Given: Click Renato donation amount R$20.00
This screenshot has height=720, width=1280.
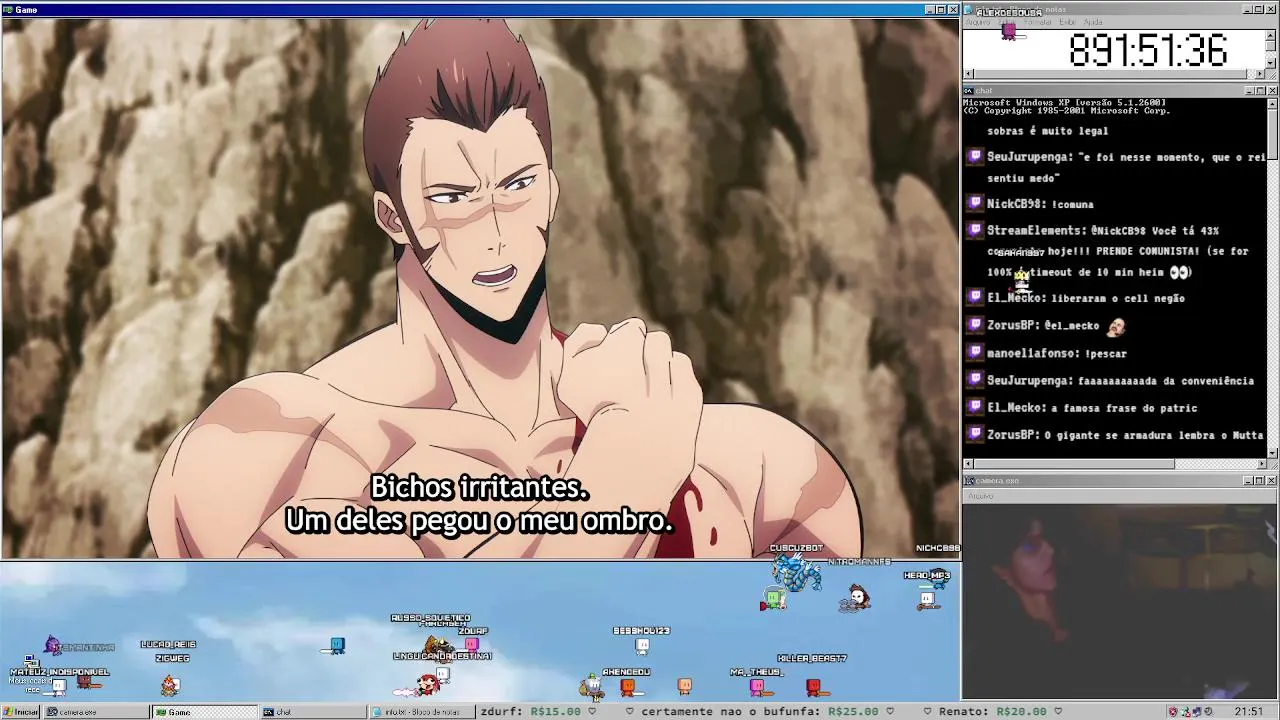Looking at the screenshot, I should click(1020, 712).
